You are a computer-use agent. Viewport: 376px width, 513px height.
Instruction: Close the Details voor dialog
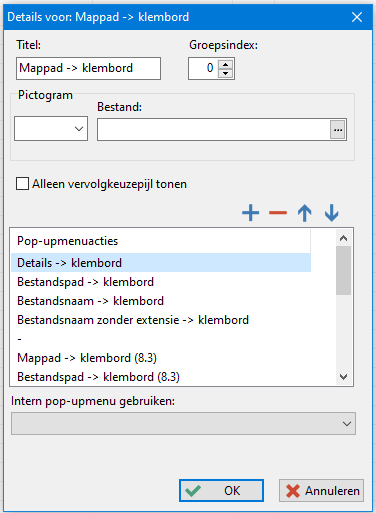[x=357, y=17]
